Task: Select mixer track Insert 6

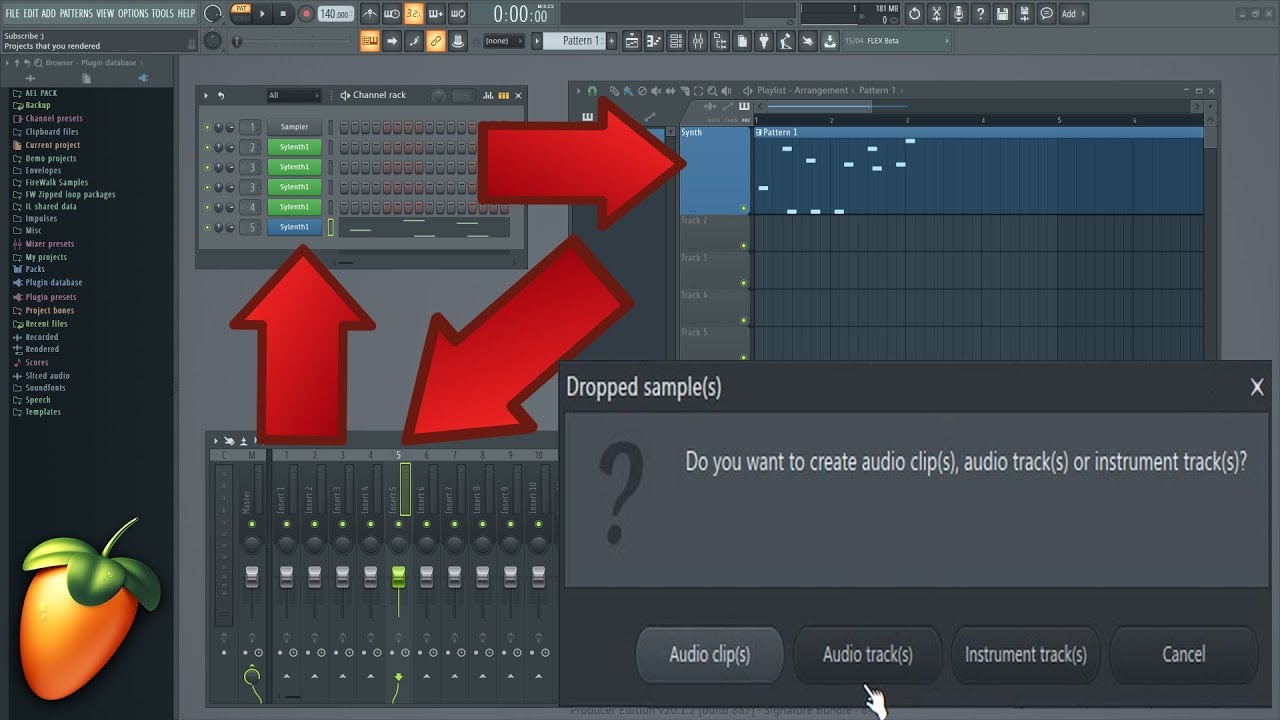Action: [426, 491]
